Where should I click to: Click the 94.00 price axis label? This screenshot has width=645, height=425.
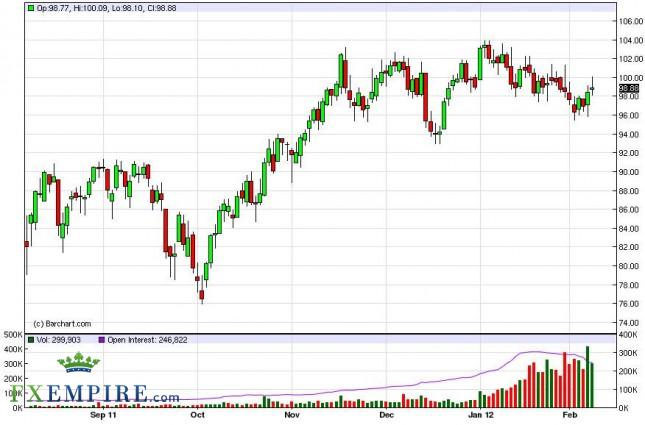pyautogui.click(x=631, y=135)
